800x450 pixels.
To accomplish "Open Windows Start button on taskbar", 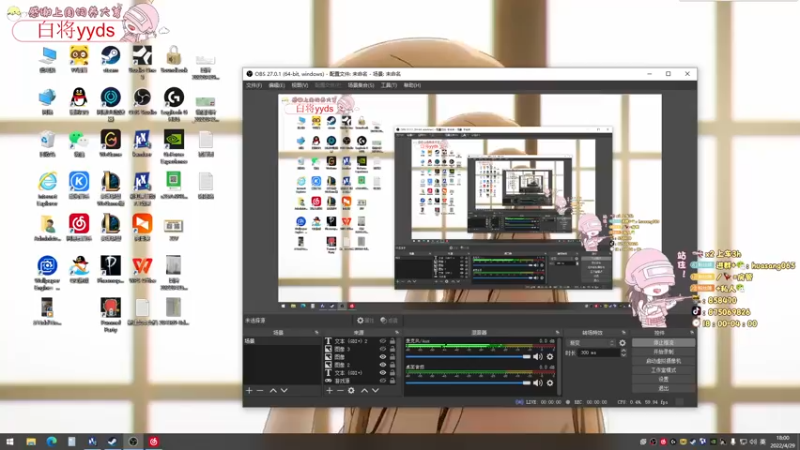I will (9, 441).
